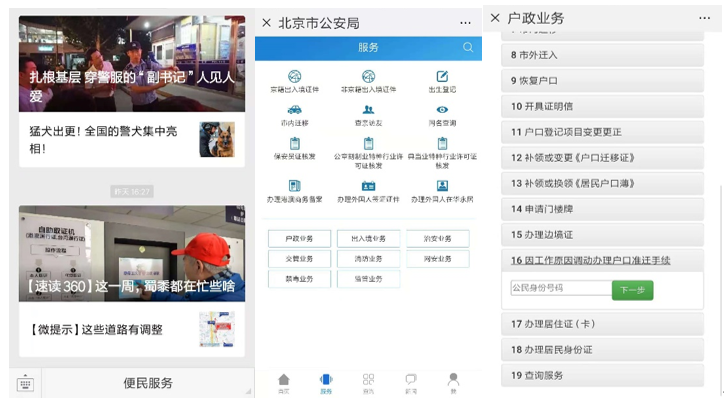Tap the 出生登记 icon

tap(442, 78)
